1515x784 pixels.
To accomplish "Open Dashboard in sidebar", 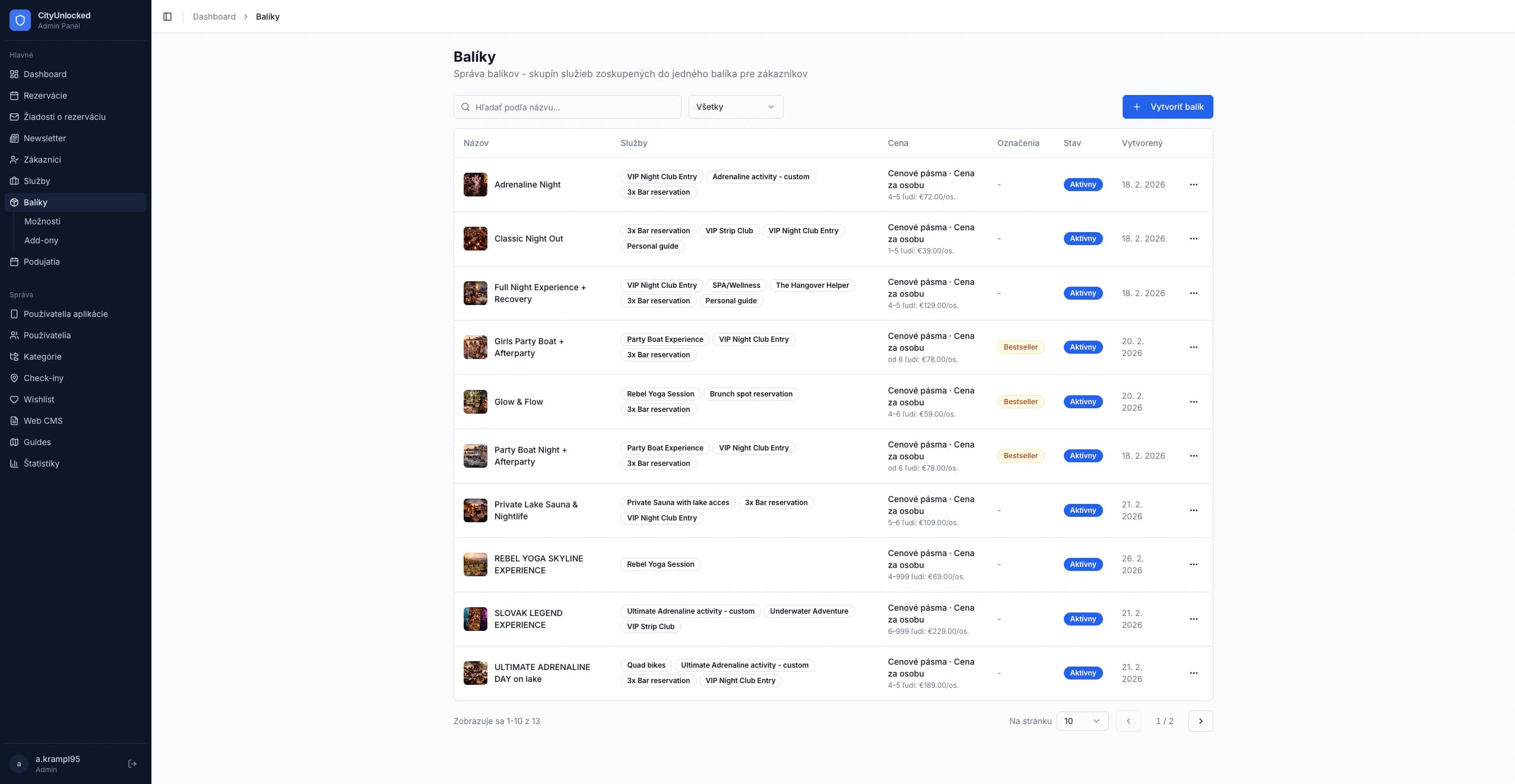I will click(75, 74).
